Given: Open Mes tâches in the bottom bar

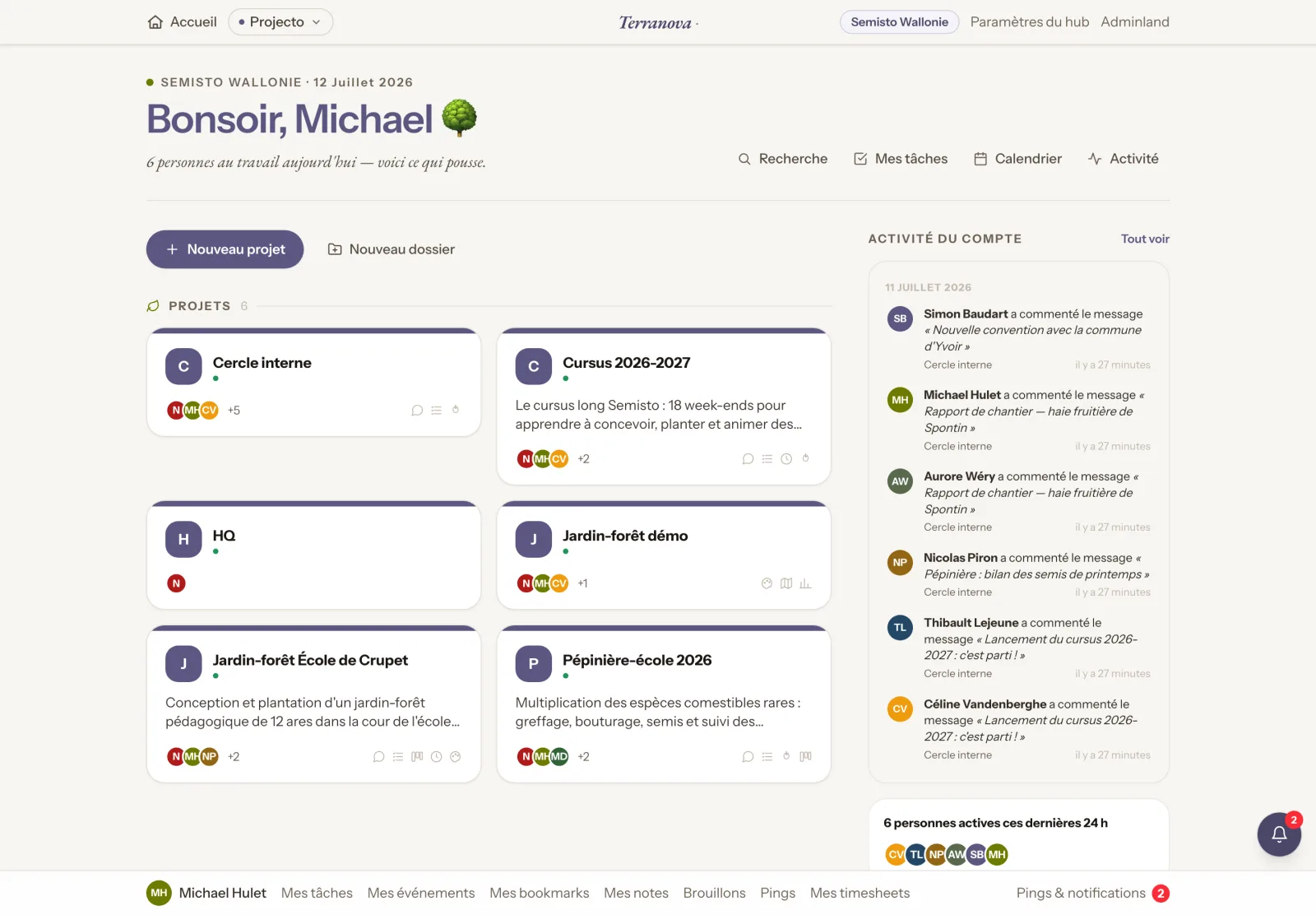Looking at the screenshot, I should [317, 894].
